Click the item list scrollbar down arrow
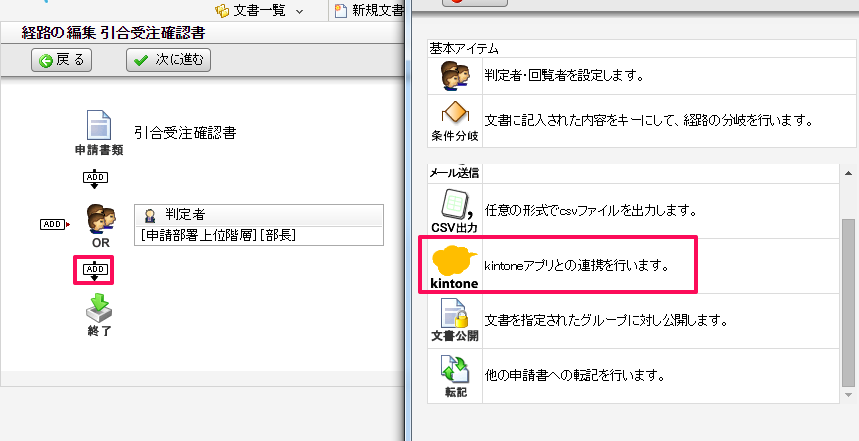This screenshot has width=859, height=441. tap(848, 394)
